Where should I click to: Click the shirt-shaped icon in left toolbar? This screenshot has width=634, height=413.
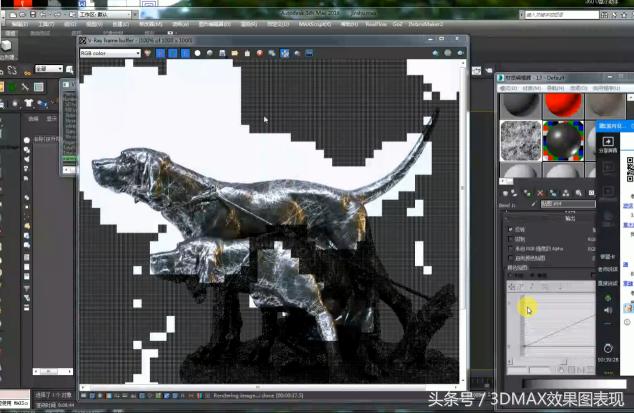coord(28,103)
